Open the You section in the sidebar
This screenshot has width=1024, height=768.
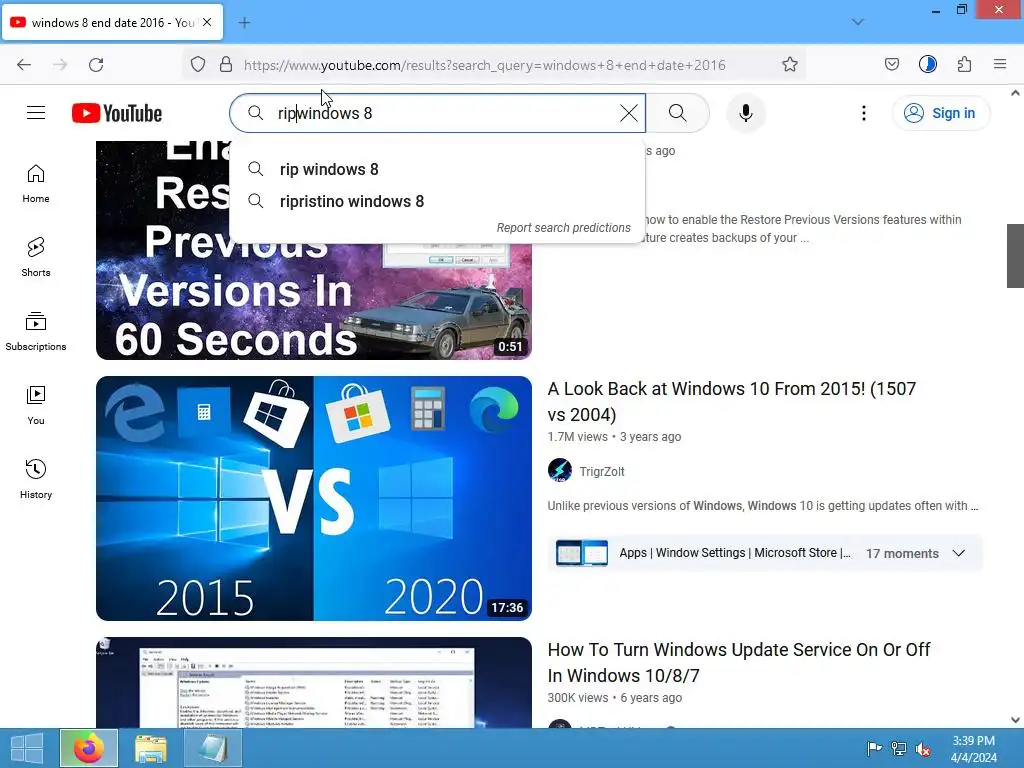36,406
